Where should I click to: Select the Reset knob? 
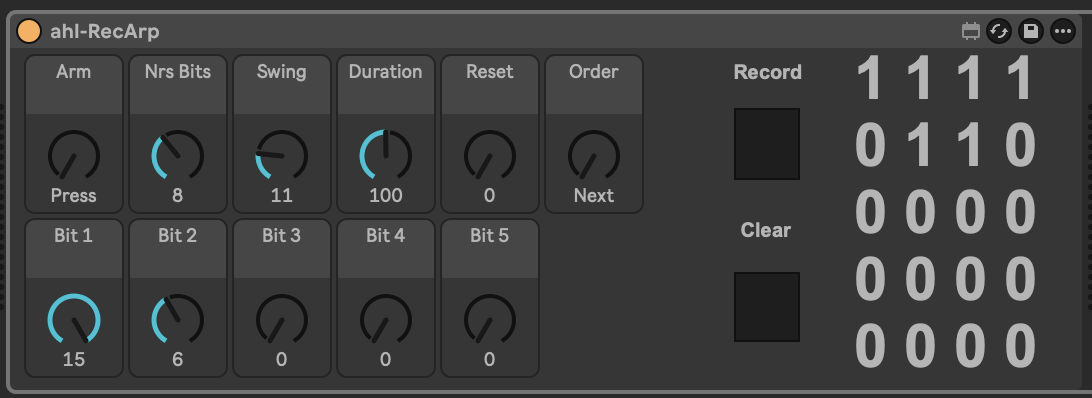tap(490, 155)
